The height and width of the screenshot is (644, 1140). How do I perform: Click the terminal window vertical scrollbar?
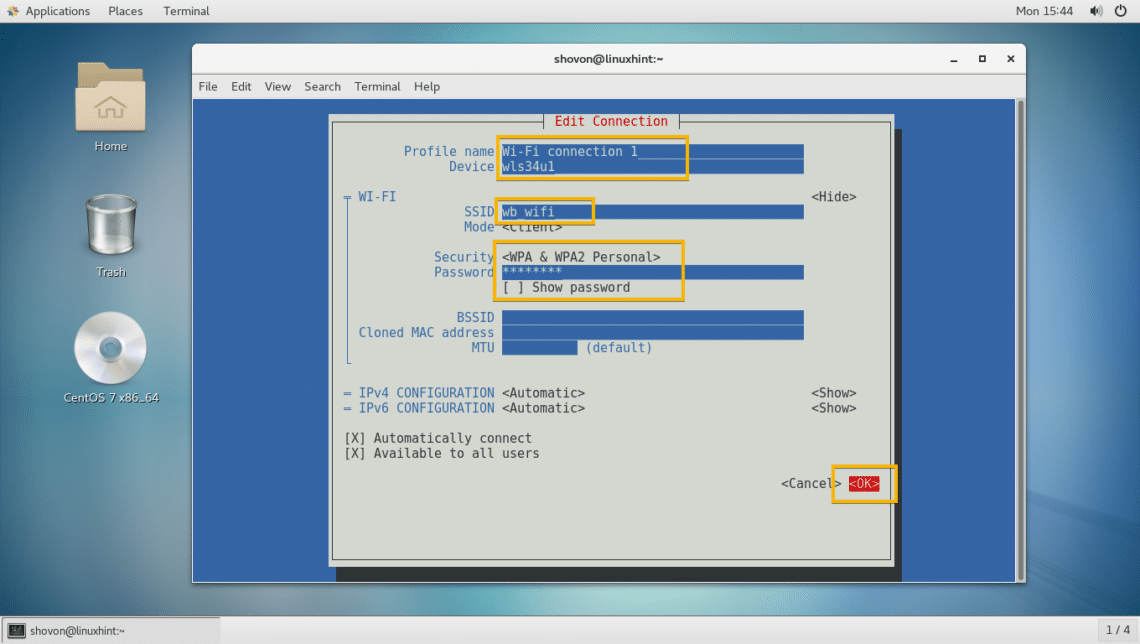point(1020,340)
